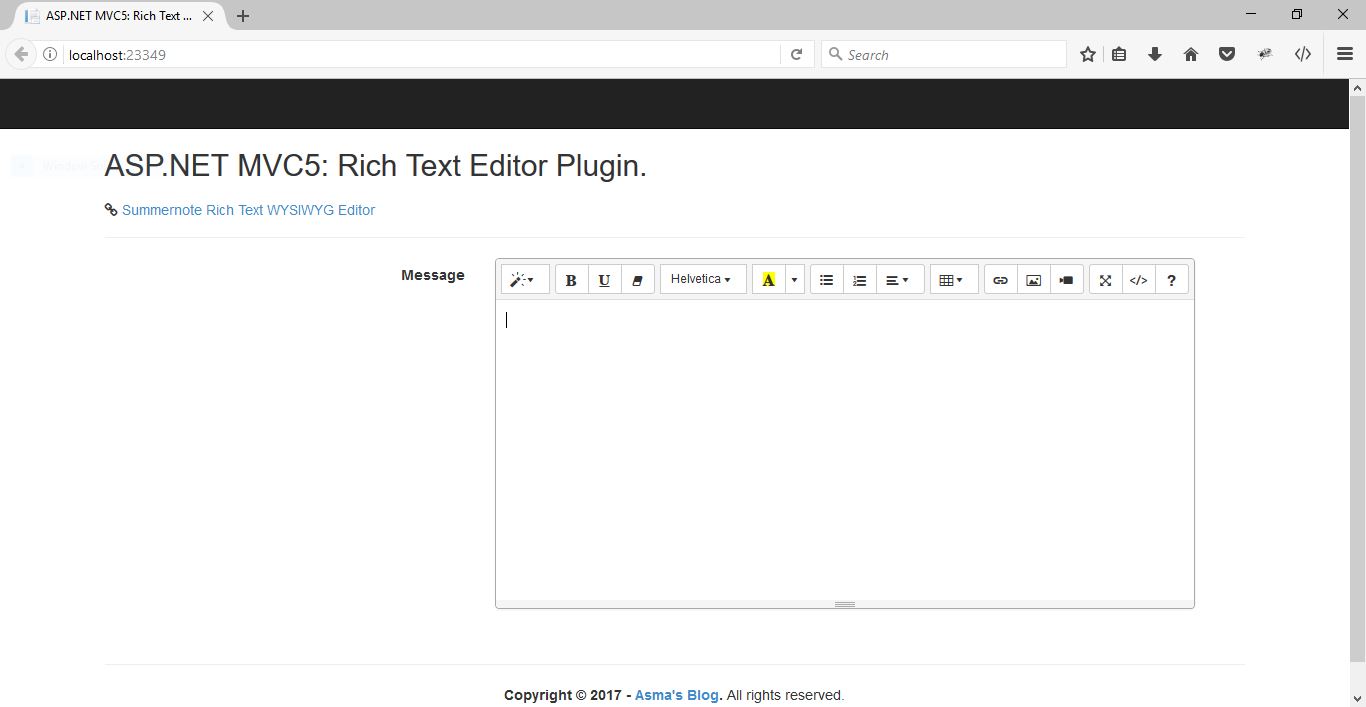Viewport: 1366px width, 707px height.
Task: Clear formatting with the eraser icon
Action: (x=638, y=279)
